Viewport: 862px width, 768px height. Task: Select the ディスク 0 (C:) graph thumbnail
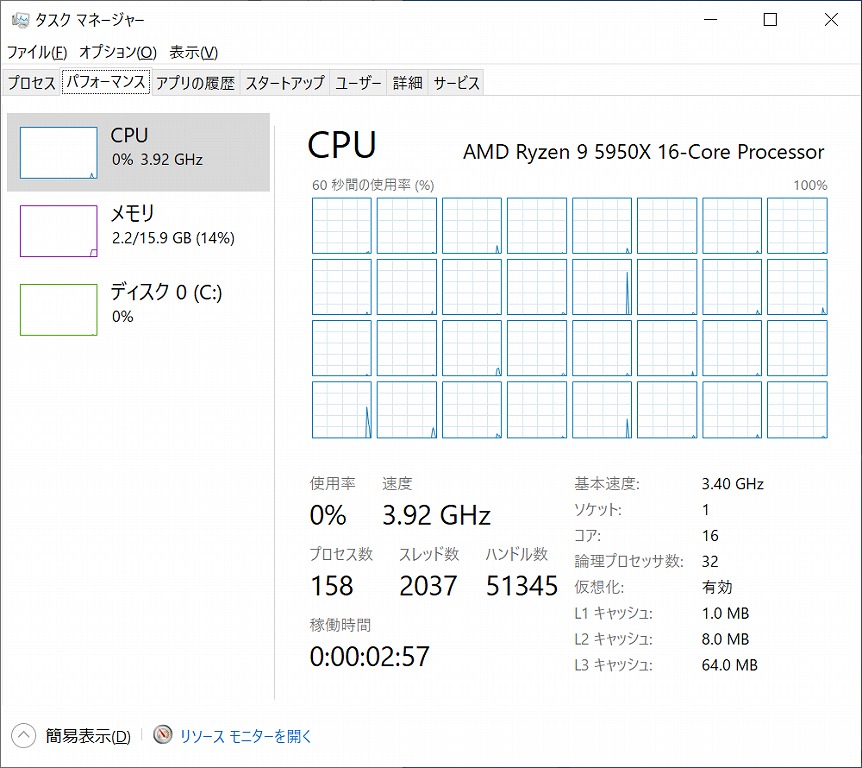(x=59, y=309)
